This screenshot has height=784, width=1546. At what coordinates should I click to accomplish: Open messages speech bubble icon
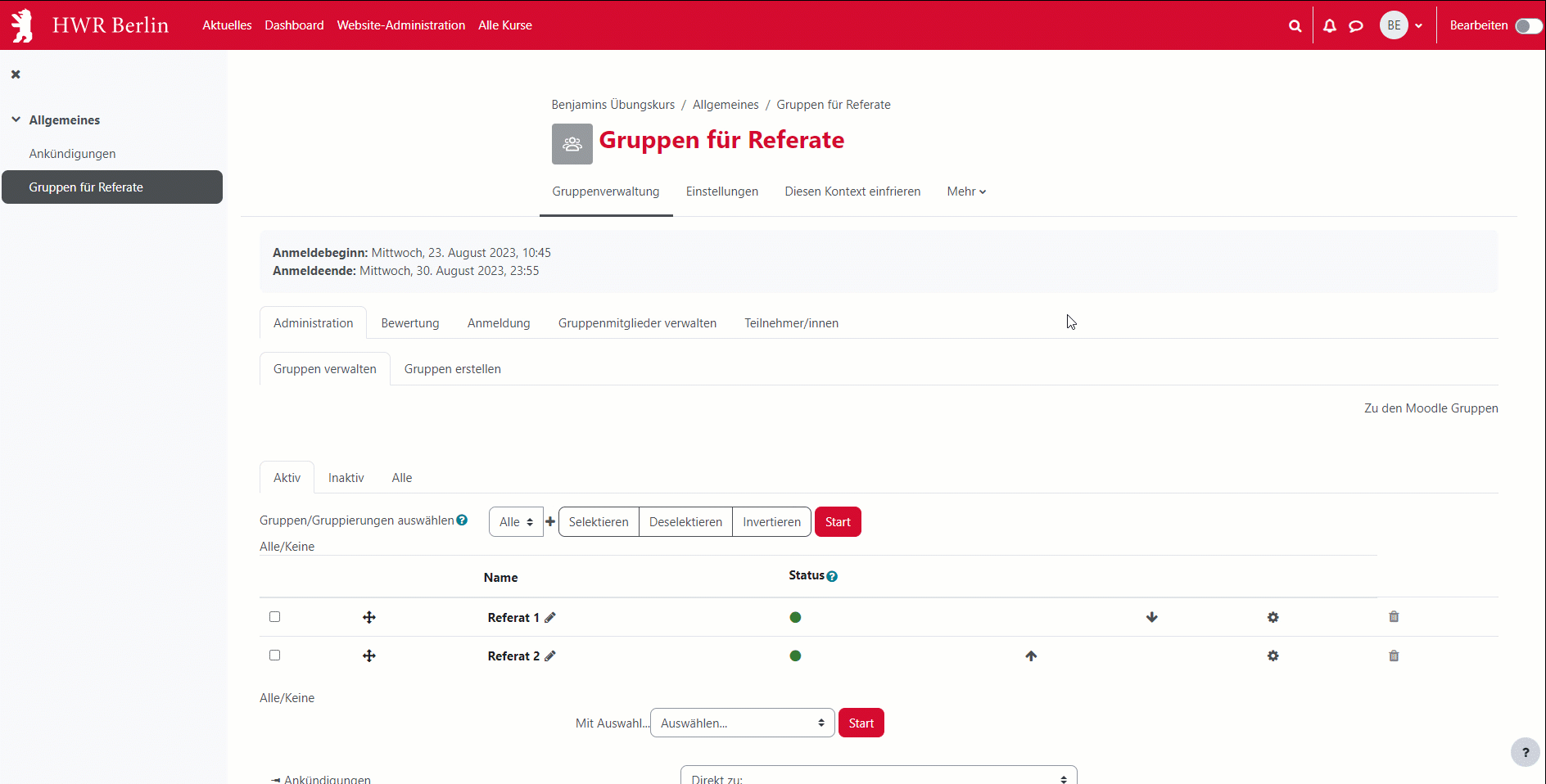click(1356, 26)
